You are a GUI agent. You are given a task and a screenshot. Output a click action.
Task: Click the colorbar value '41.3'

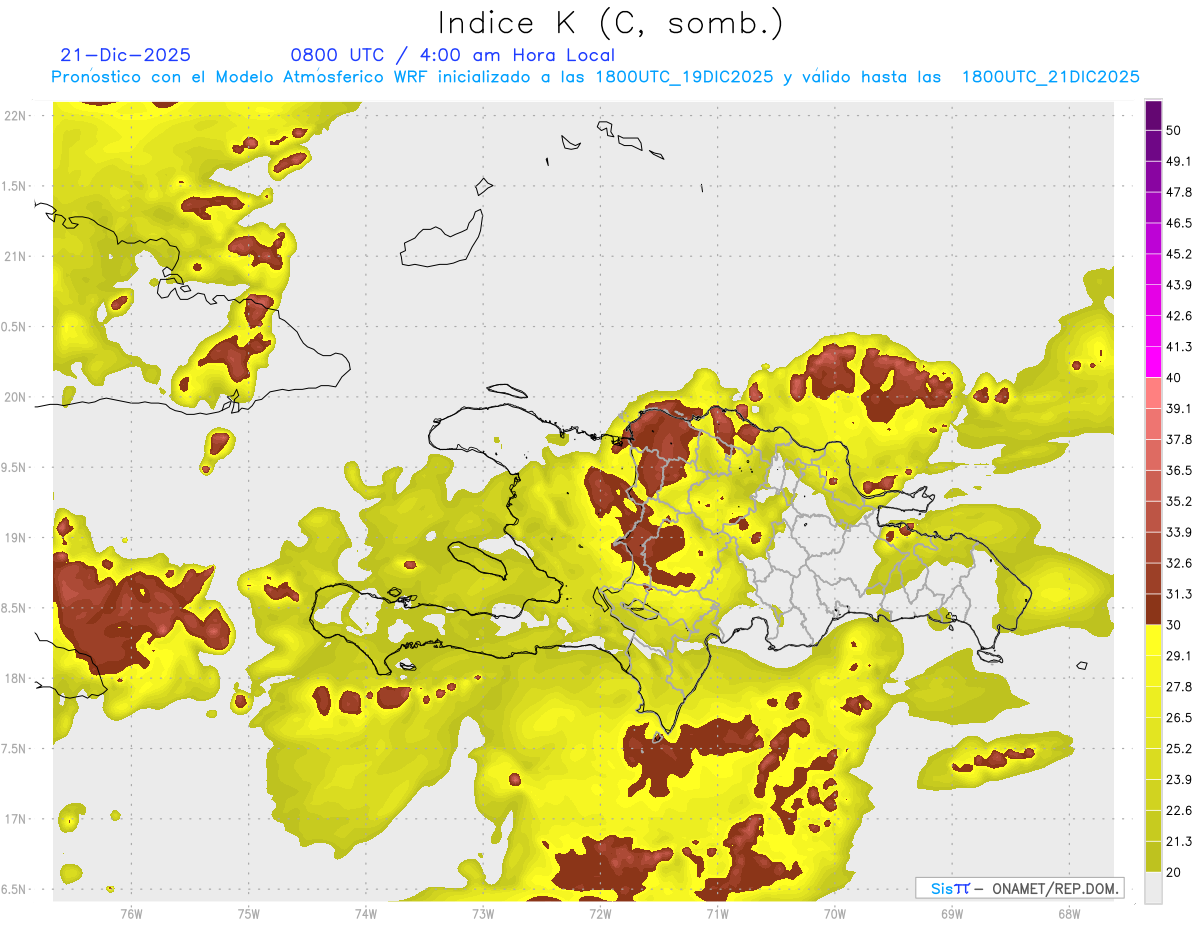(x=1178, y=347)
